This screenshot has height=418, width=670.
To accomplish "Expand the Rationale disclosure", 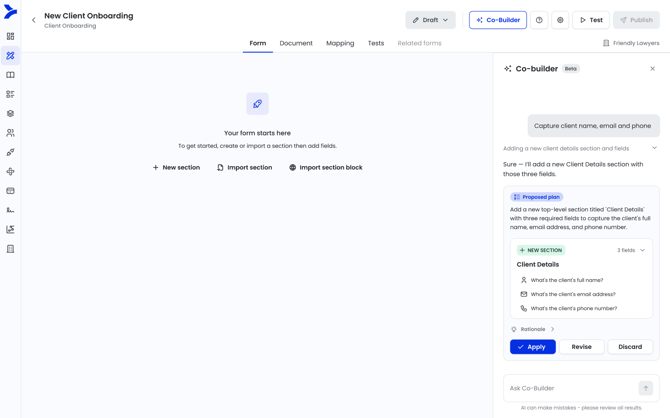I will pos(533,329).
